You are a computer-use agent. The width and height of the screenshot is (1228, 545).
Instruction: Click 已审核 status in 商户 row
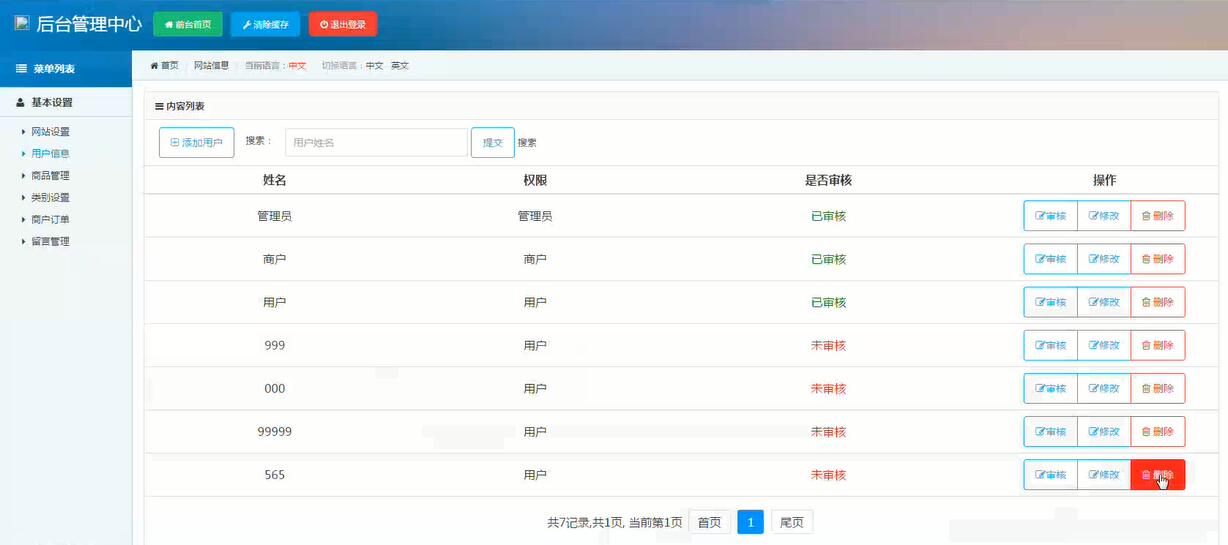coord(828,259)
